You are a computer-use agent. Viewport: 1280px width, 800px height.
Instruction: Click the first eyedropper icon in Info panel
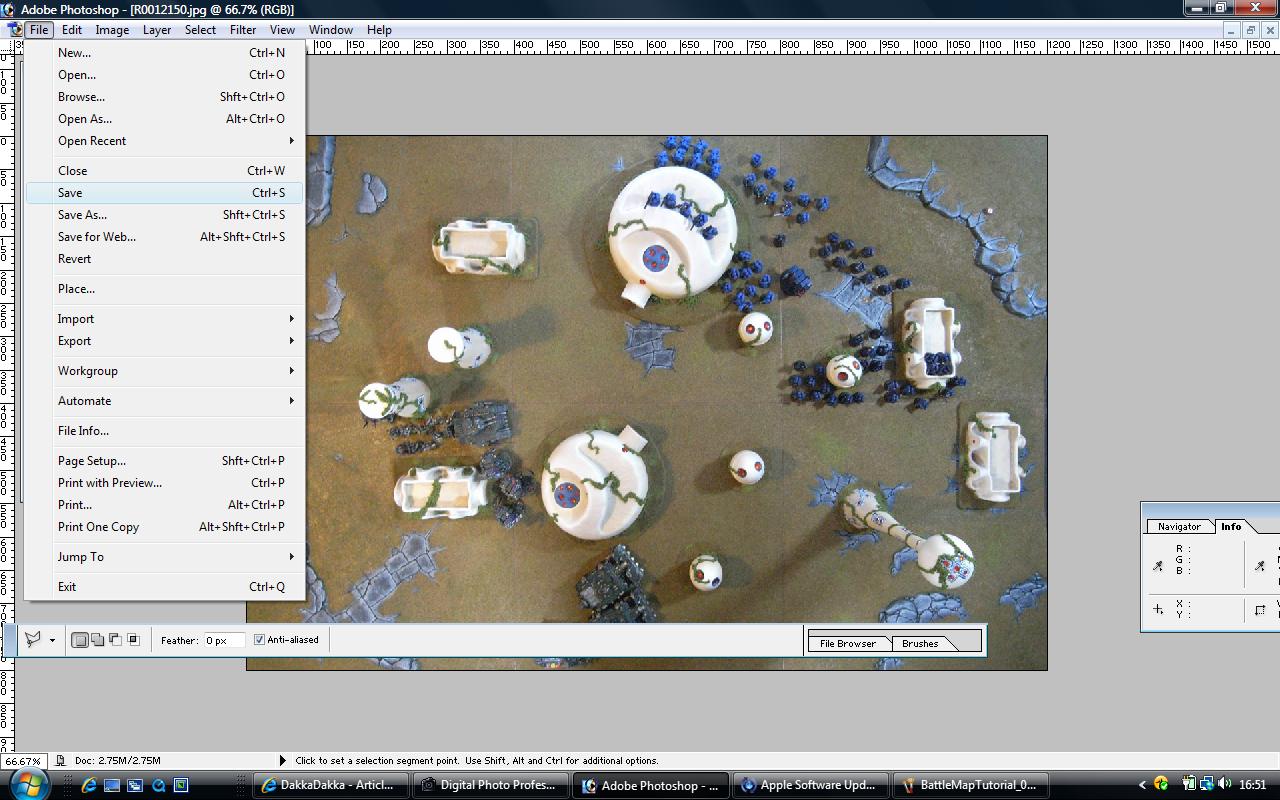[1158, 566]
